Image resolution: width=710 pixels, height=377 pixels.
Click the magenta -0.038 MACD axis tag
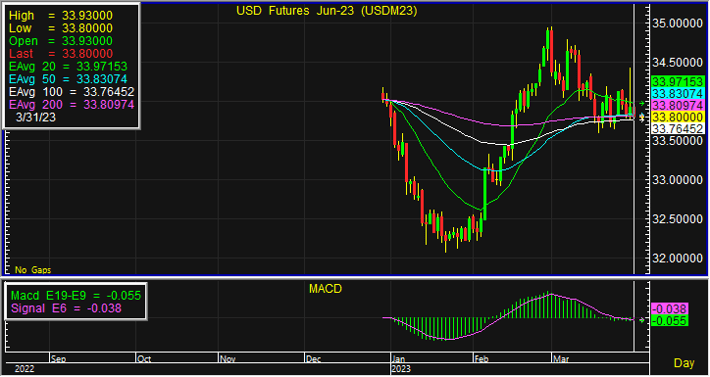[669, 309]
